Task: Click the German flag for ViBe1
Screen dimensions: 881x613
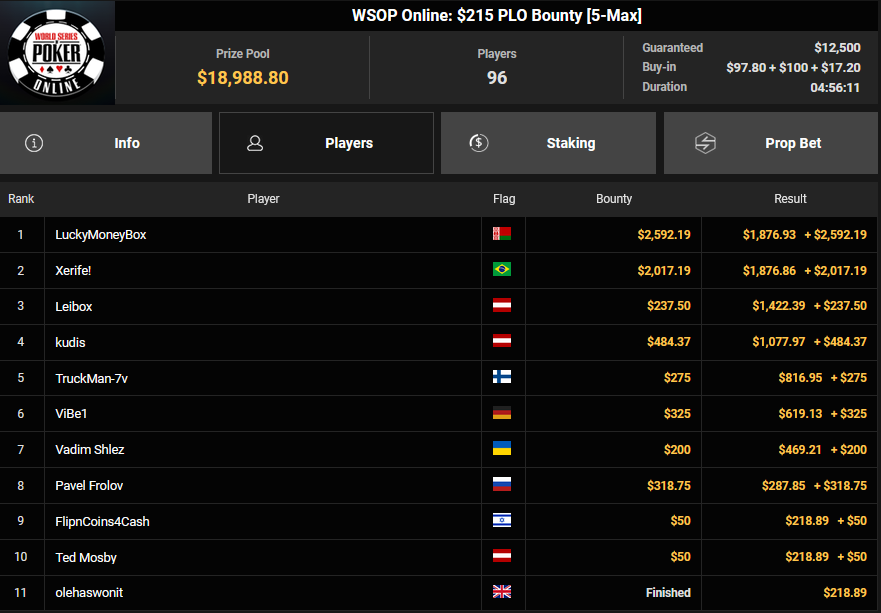Action: coord(502,413)
